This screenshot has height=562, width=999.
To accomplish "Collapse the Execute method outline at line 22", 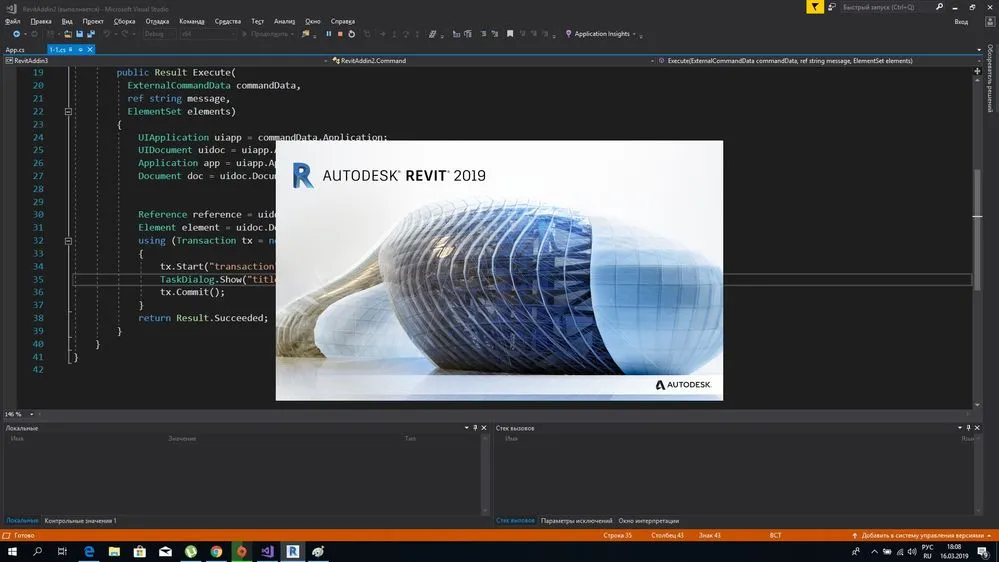I will [x=68, y=112].
